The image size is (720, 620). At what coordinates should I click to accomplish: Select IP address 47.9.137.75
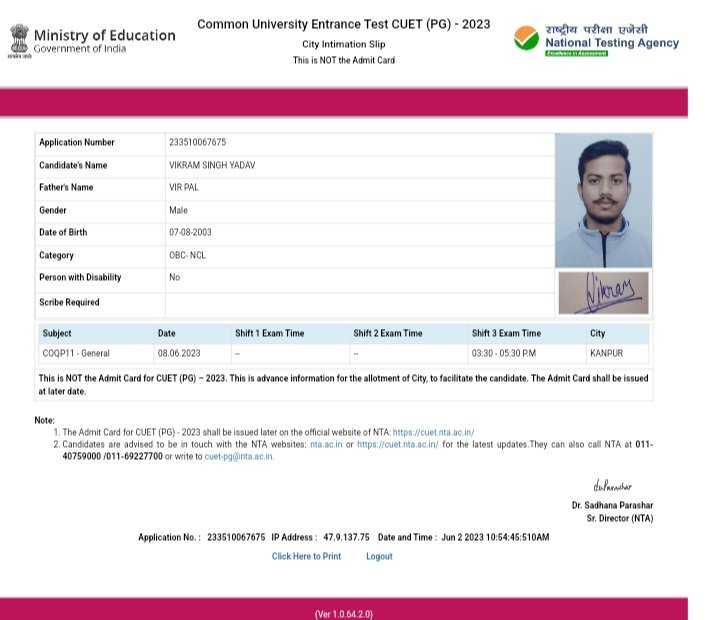coord(346,537)
